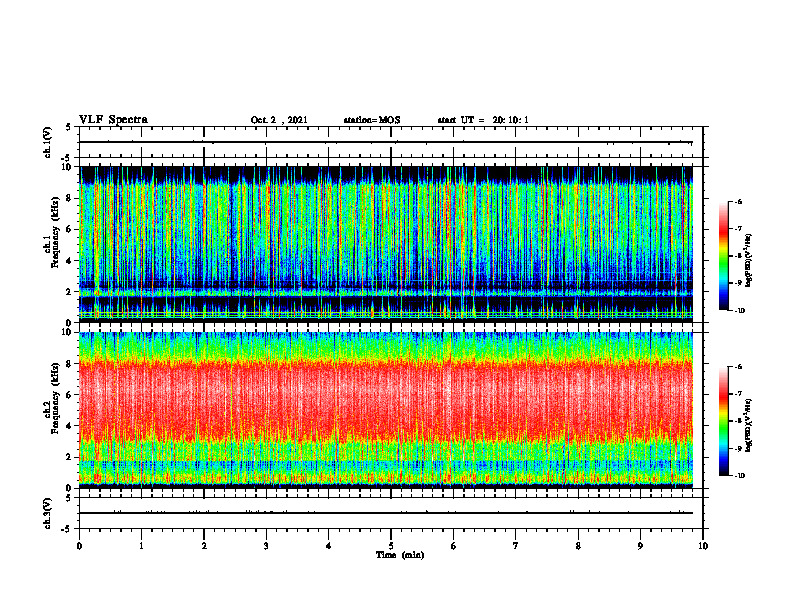
Task: Click the ch.1 color bar log(PSD) units label
Action: click(749, 260)
